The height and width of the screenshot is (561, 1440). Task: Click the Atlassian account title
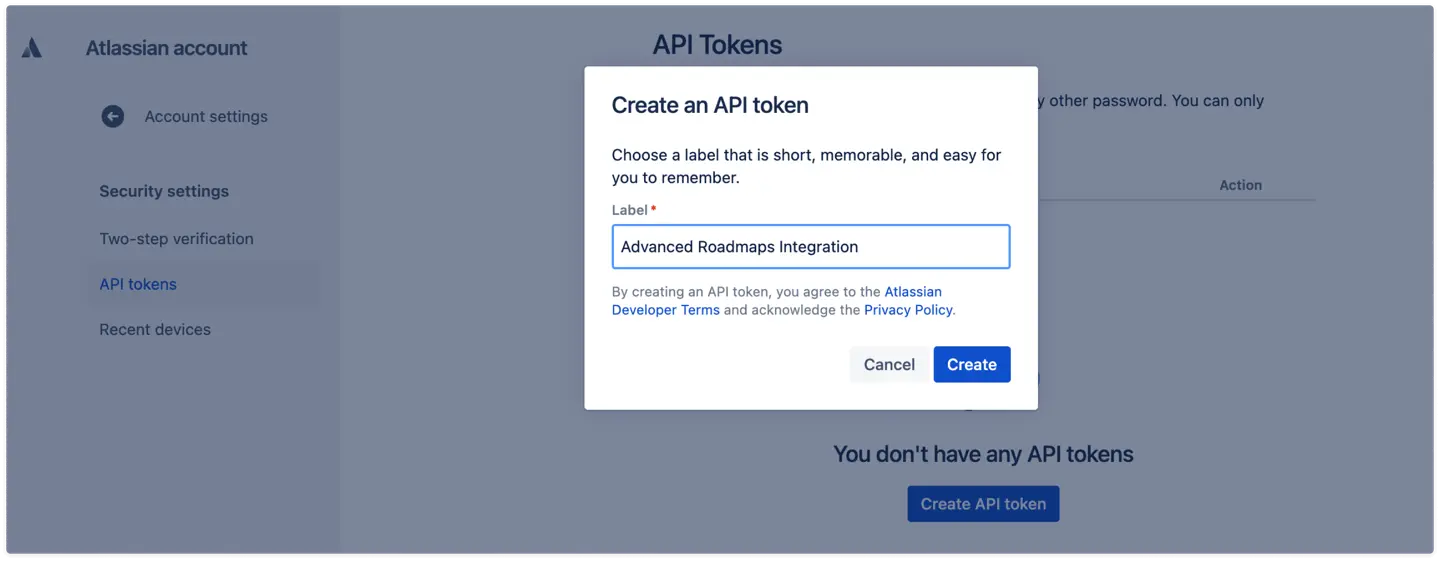[x=166, y=48]
